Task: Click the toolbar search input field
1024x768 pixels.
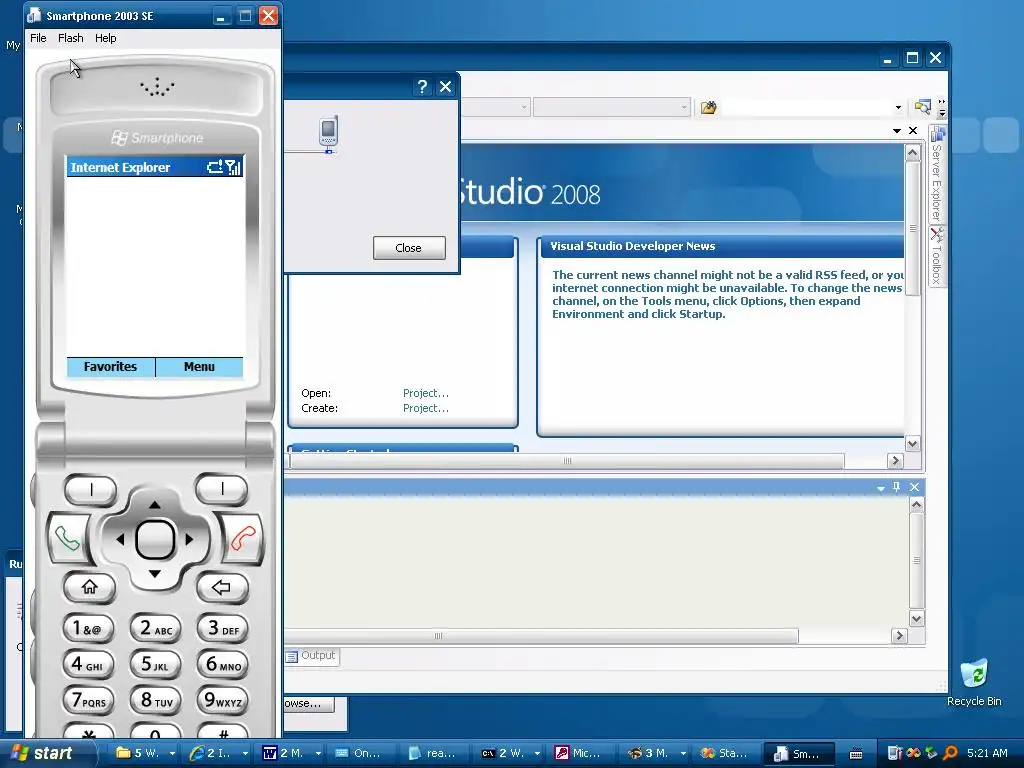Action: click(x=807, y=107)
